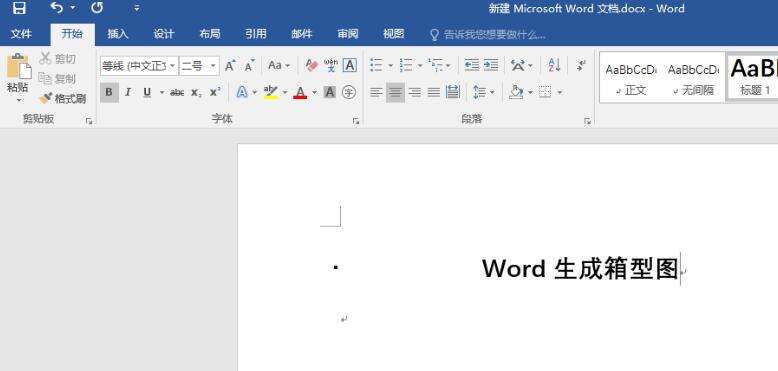Sort text with A-Z icon

pyautogui.click(x=554, y=65)
